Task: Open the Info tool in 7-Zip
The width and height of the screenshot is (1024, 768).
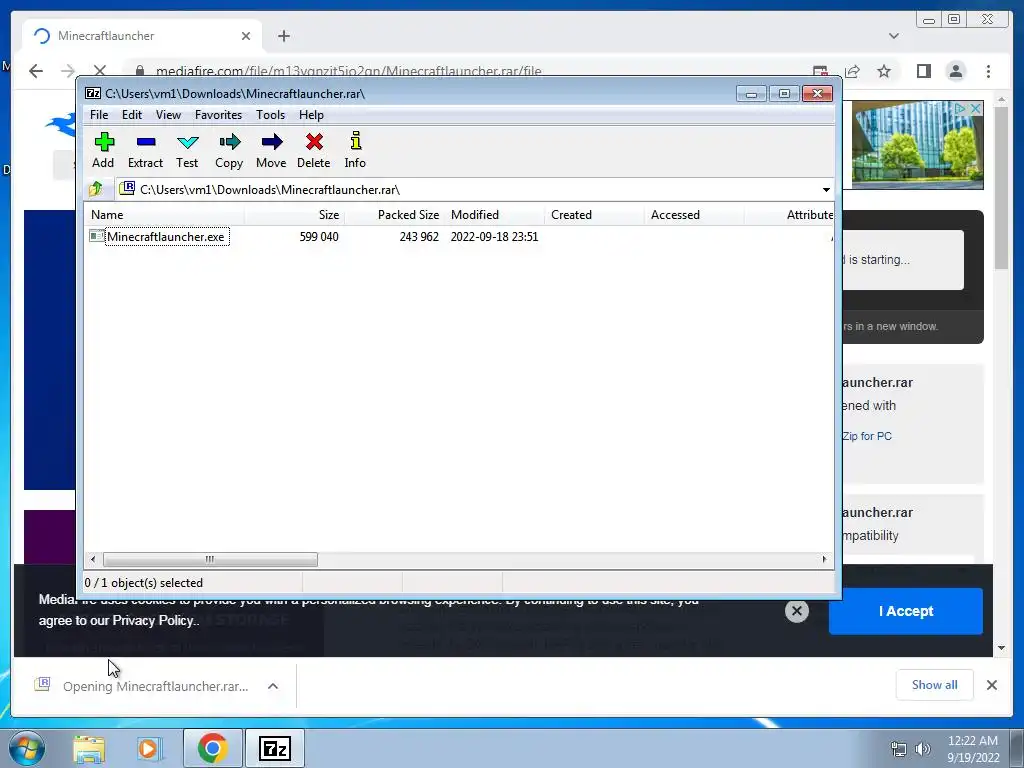Action: point(355,150)
